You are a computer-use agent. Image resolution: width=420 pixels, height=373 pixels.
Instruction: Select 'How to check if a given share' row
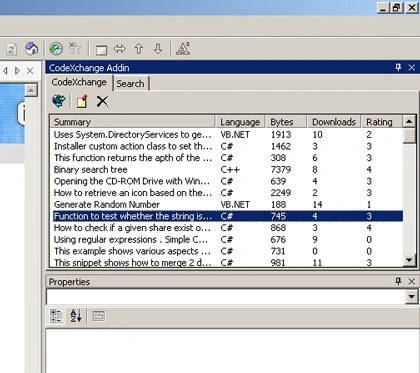tap(227, 228)
